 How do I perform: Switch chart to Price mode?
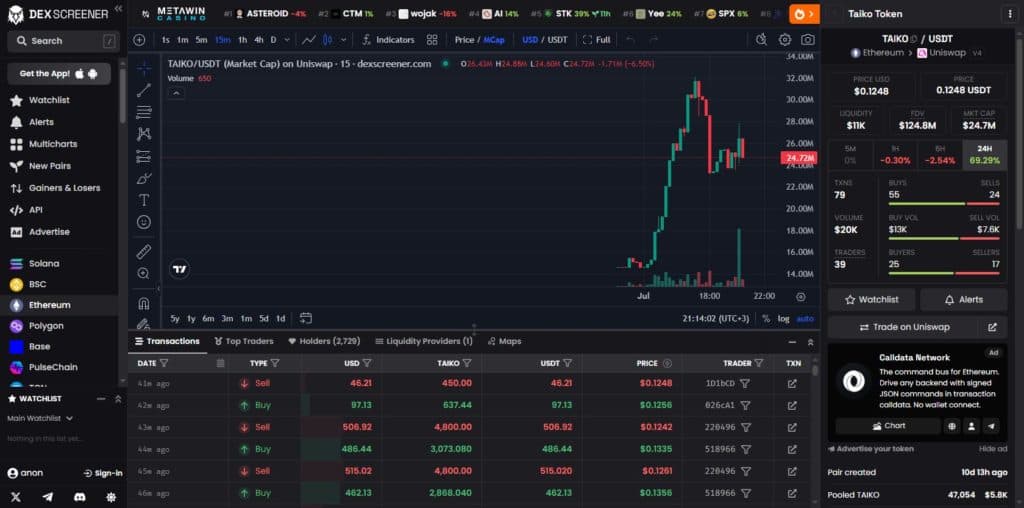click(x=464, y=40)
